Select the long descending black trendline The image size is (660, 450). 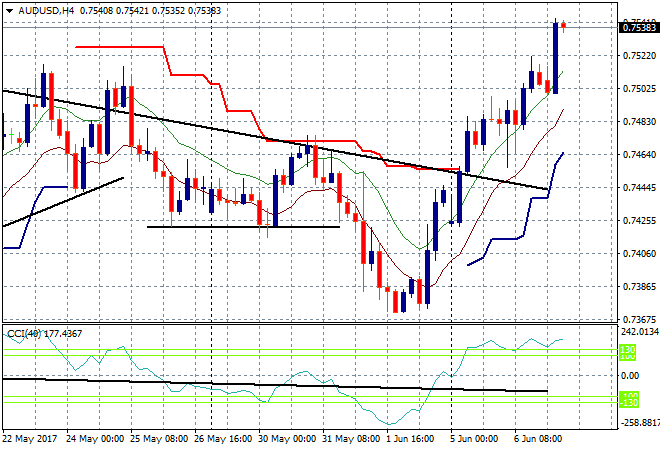[275, 140]
